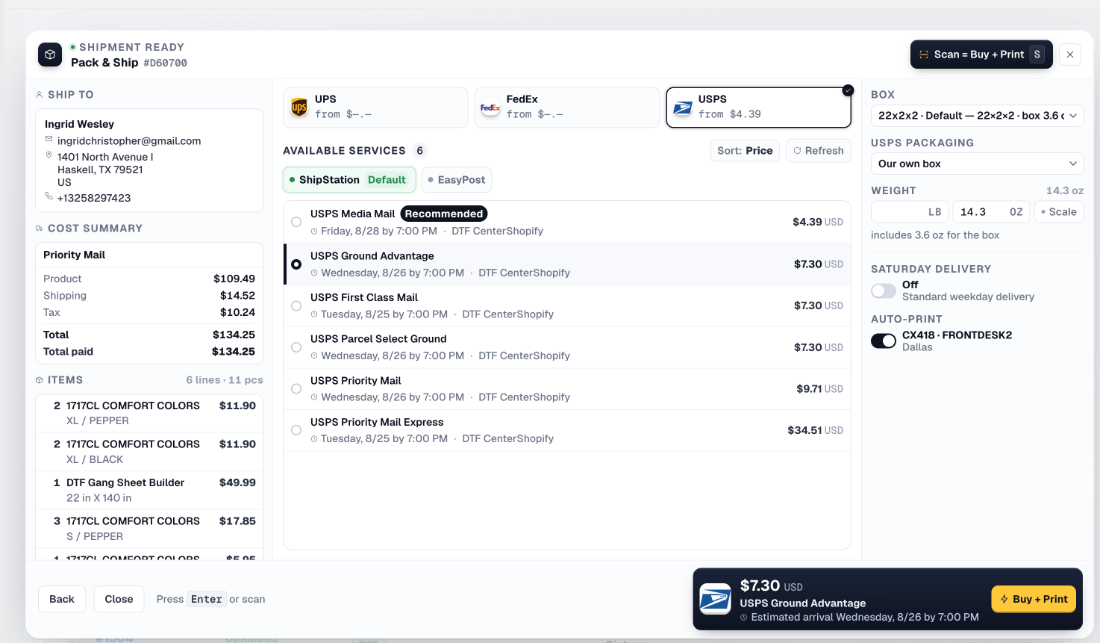This screenshot has height=643, width=1100.
Task: Open the USPS Packaging dropdown
Action: [977, 163]
